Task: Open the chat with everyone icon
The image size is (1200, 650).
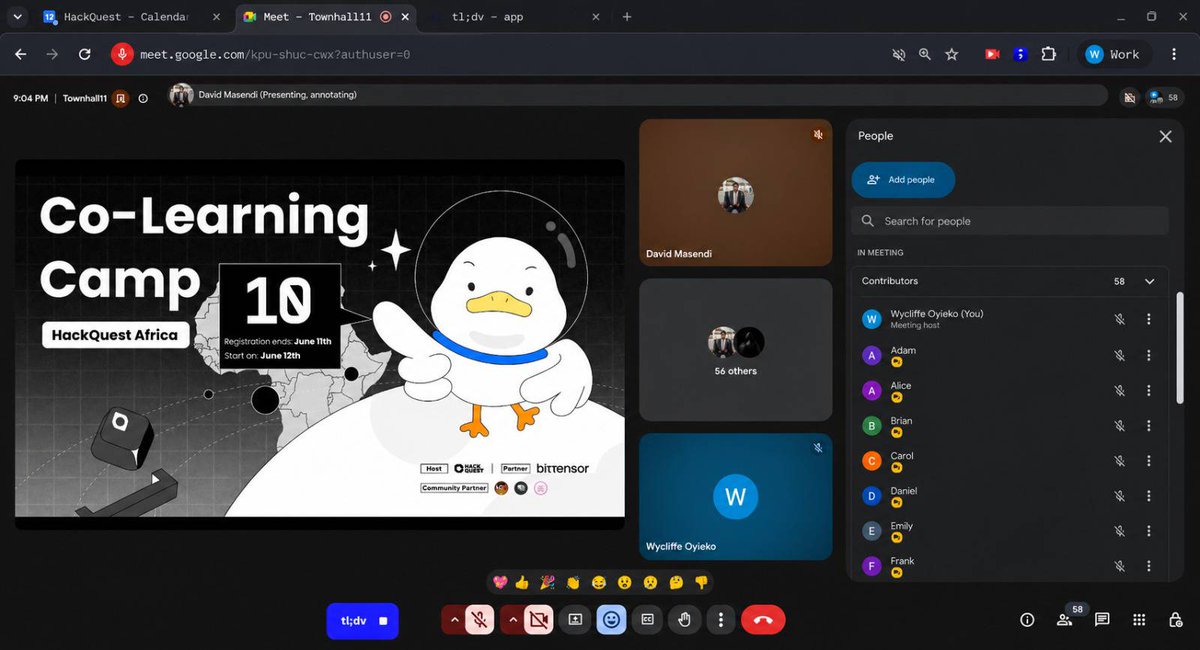Action: pyautogui.click(x=1102, y=620)
